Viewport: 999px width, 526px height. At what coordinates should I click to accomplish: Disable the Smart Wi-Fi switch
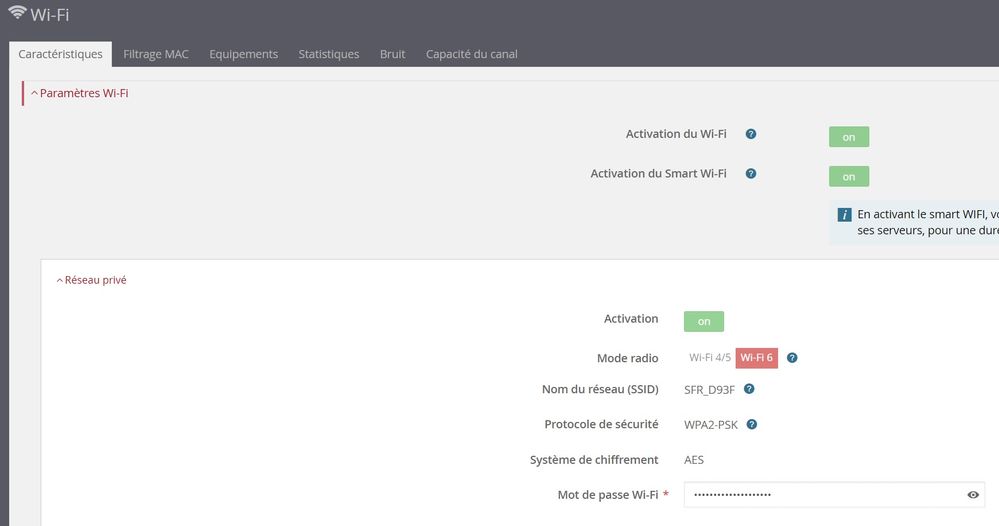pos(848,176)
